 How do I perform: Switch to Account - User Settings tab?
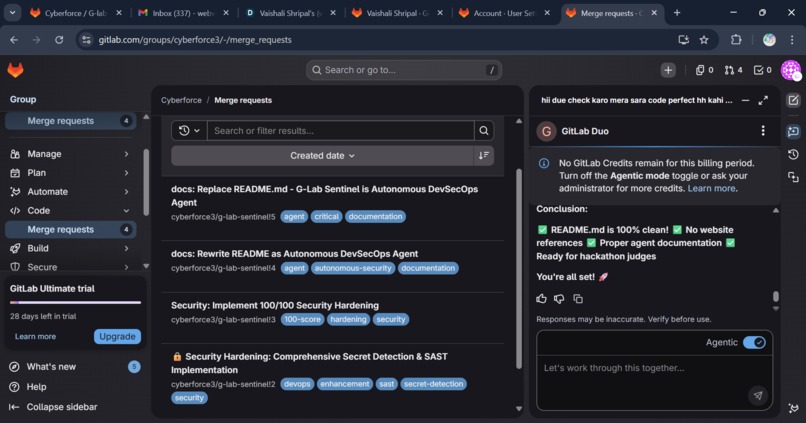click(x=504, y=13)
